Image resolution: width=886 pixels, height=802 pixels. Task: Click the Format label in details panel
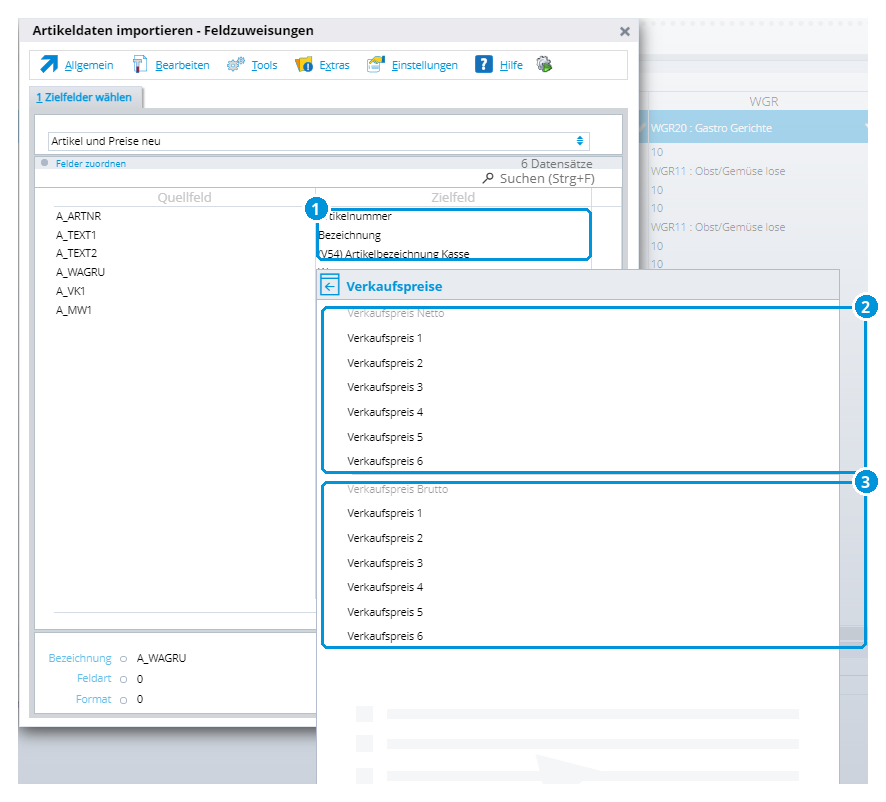pyautogui.click(x=93, y=699)
